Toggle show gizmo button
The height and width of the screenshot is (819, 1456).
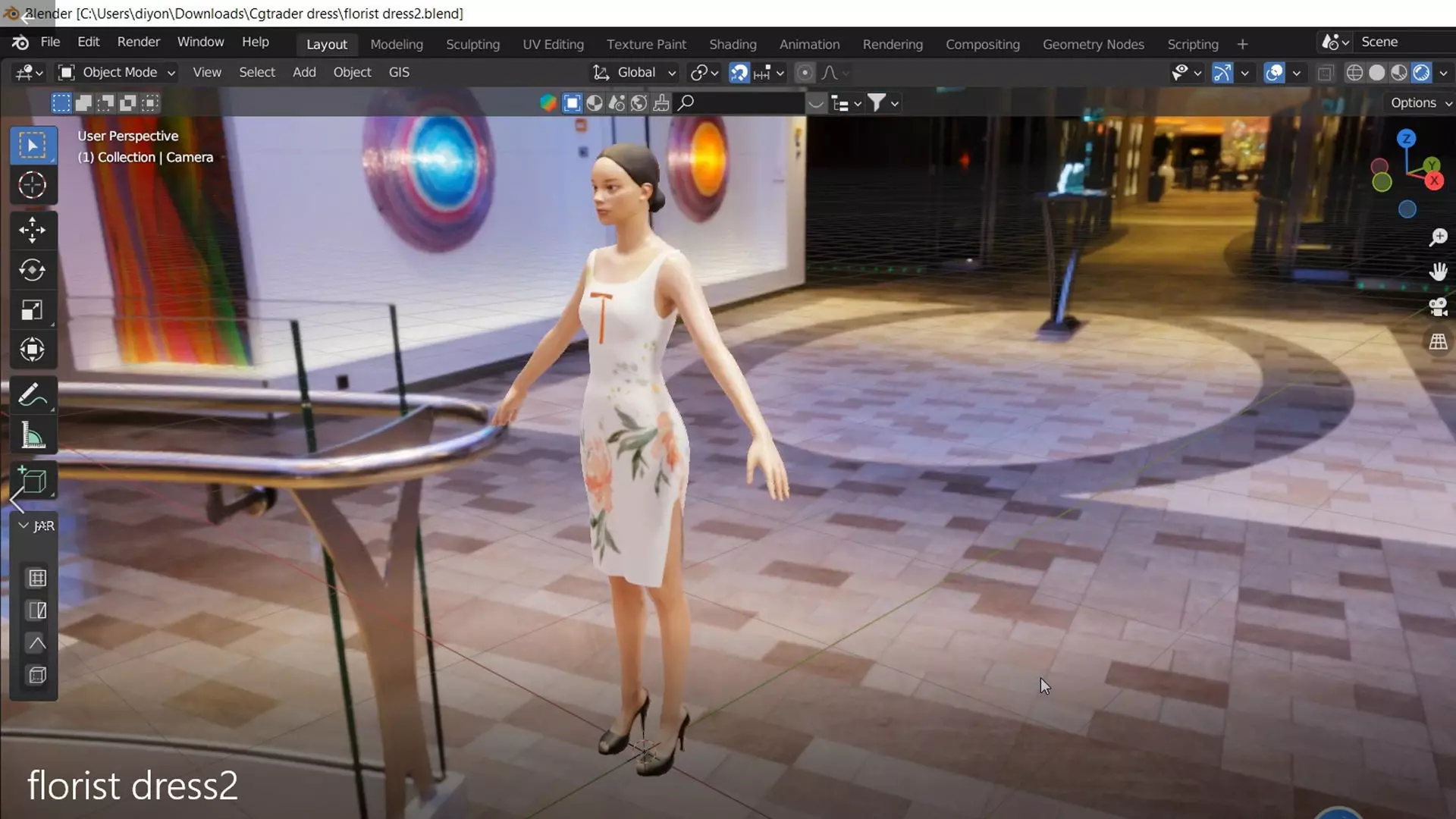point(1222,73)
